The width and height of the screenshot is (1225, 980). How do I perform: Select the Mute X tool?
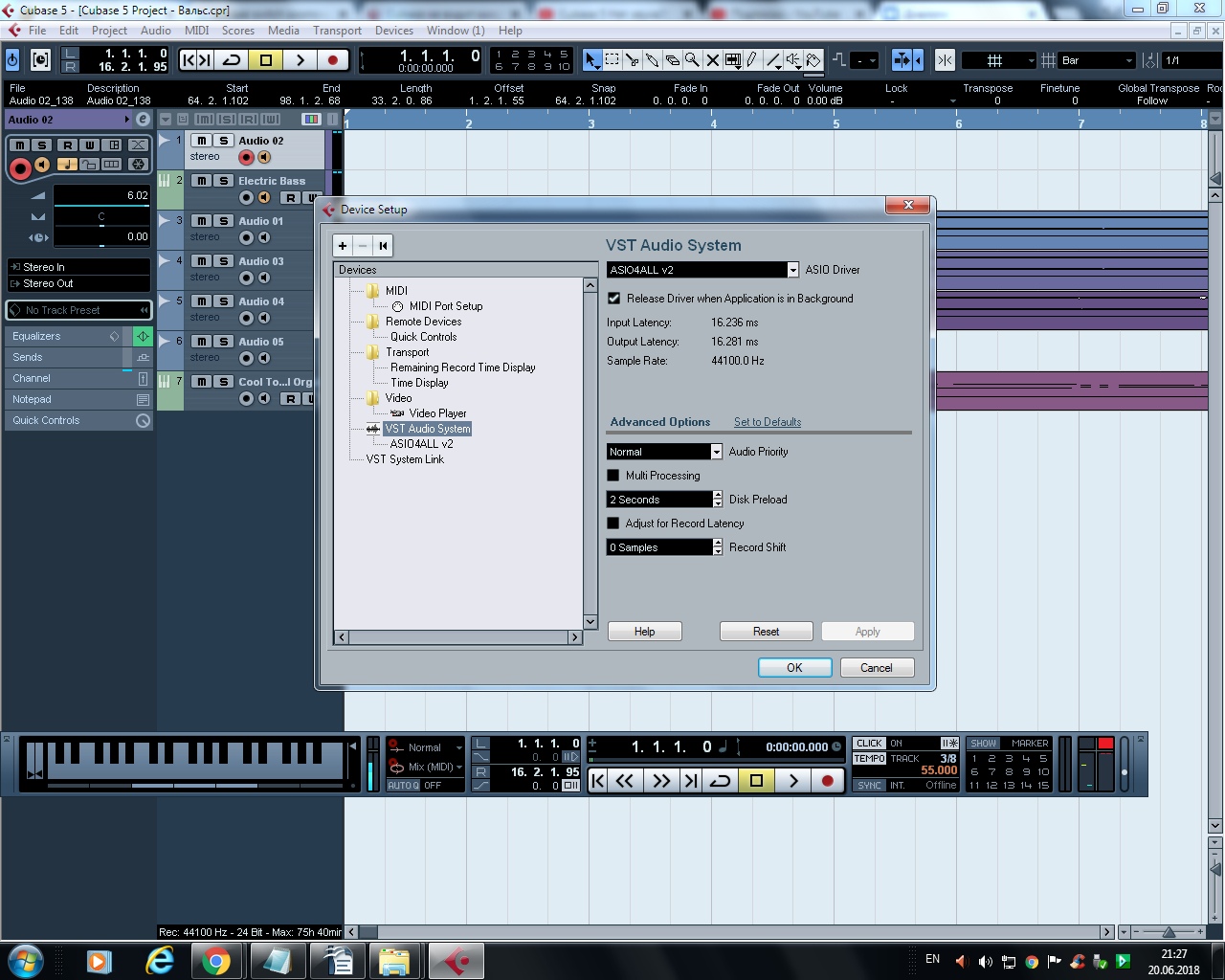[712, 59]
